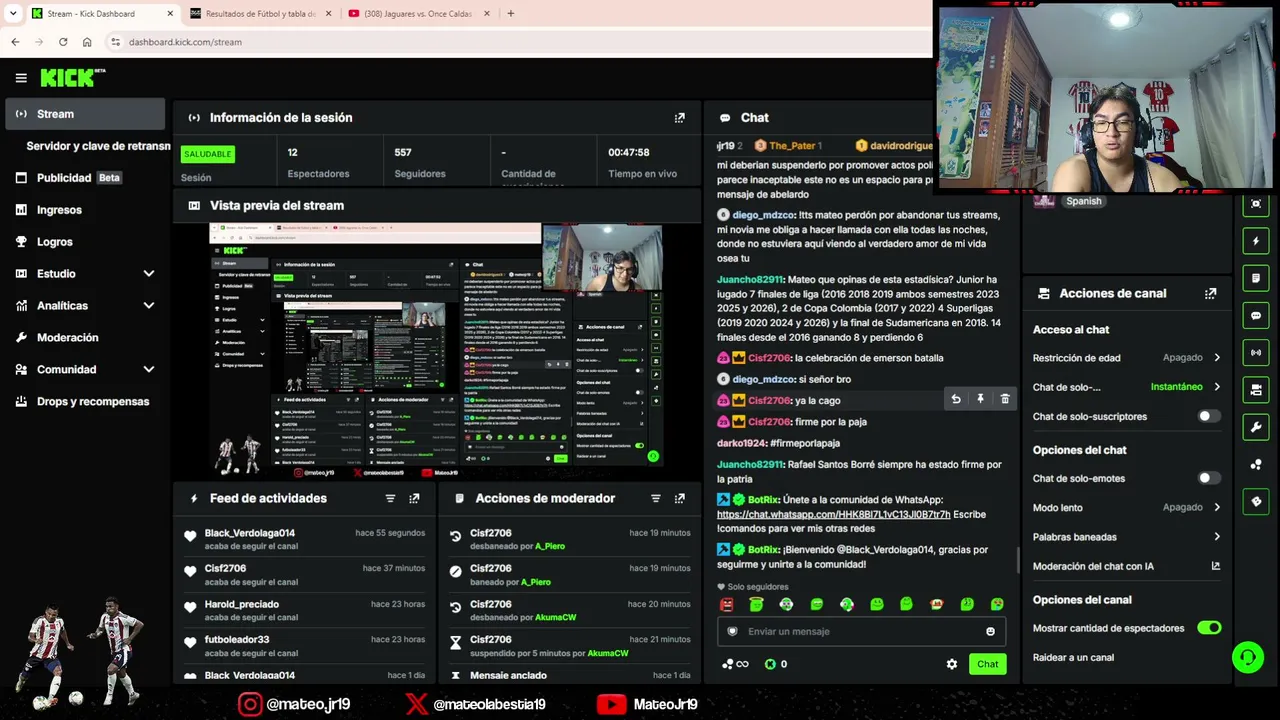Click AkumaCW in the 'suspendido por 5 minutos' row
This screenshot has width=1280, height=720.
coord(608,653)
